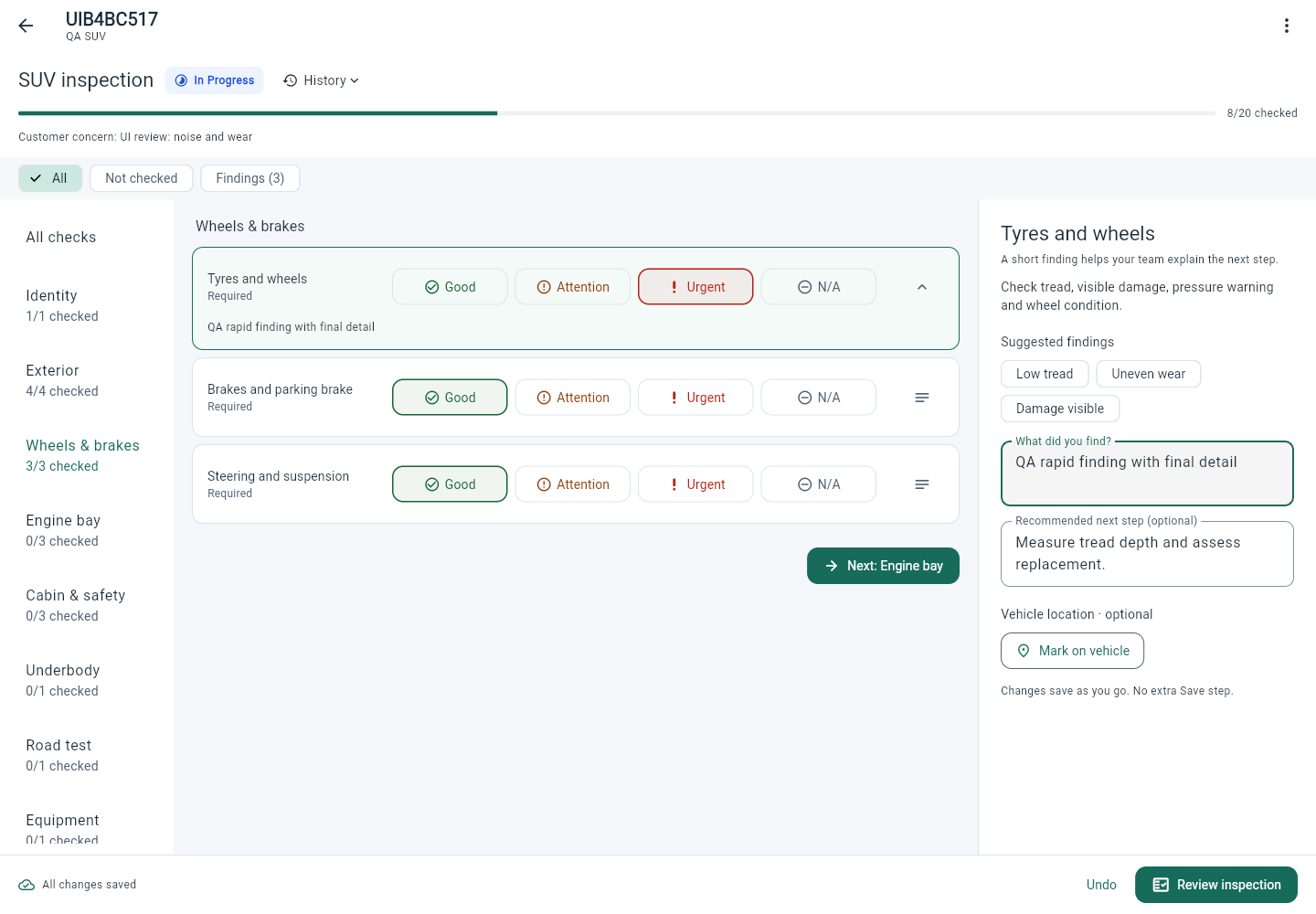Viewport: 1316px width, 914px height.
Task: Open the three-dot overflow menu
Action: click(x=1286, y=26)
